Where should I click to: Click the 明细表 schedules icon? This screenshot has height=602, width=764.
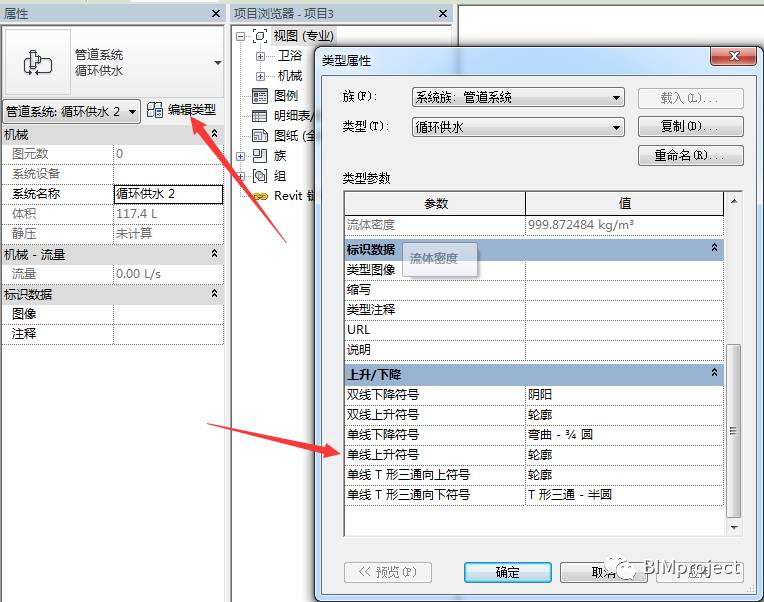pos(260,115)
